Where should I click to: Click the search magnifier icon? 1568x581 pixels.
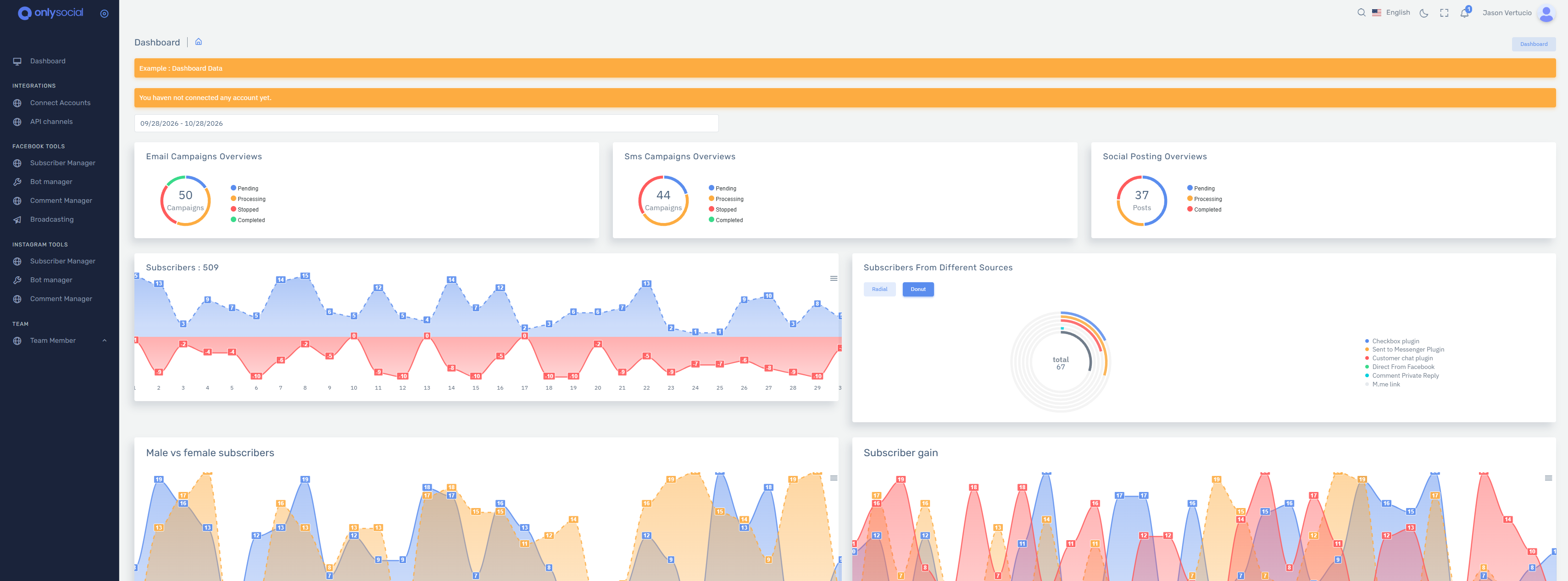pos(1361,13)
